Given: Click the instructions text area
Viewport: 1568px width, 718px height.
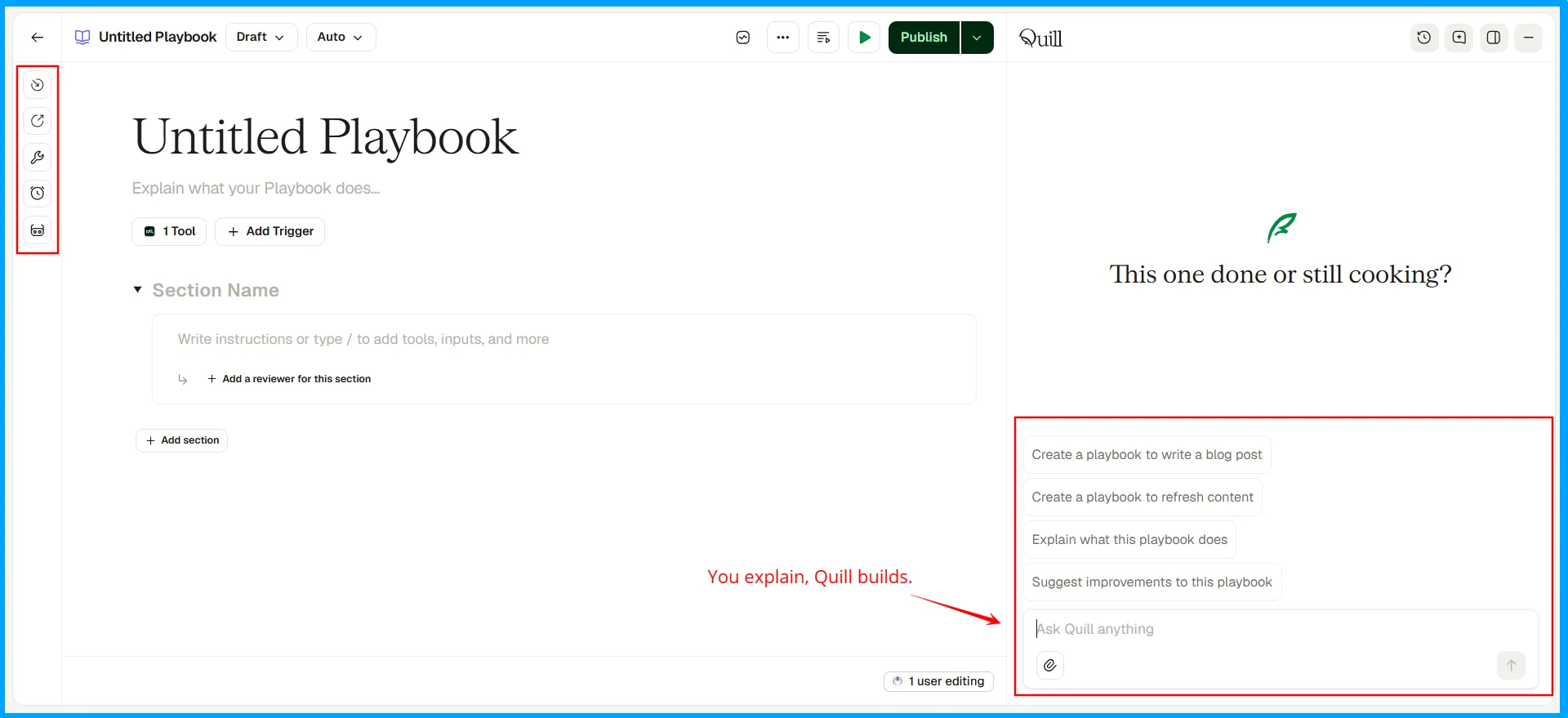Looking at the screenshot, I should pos(564,340).
